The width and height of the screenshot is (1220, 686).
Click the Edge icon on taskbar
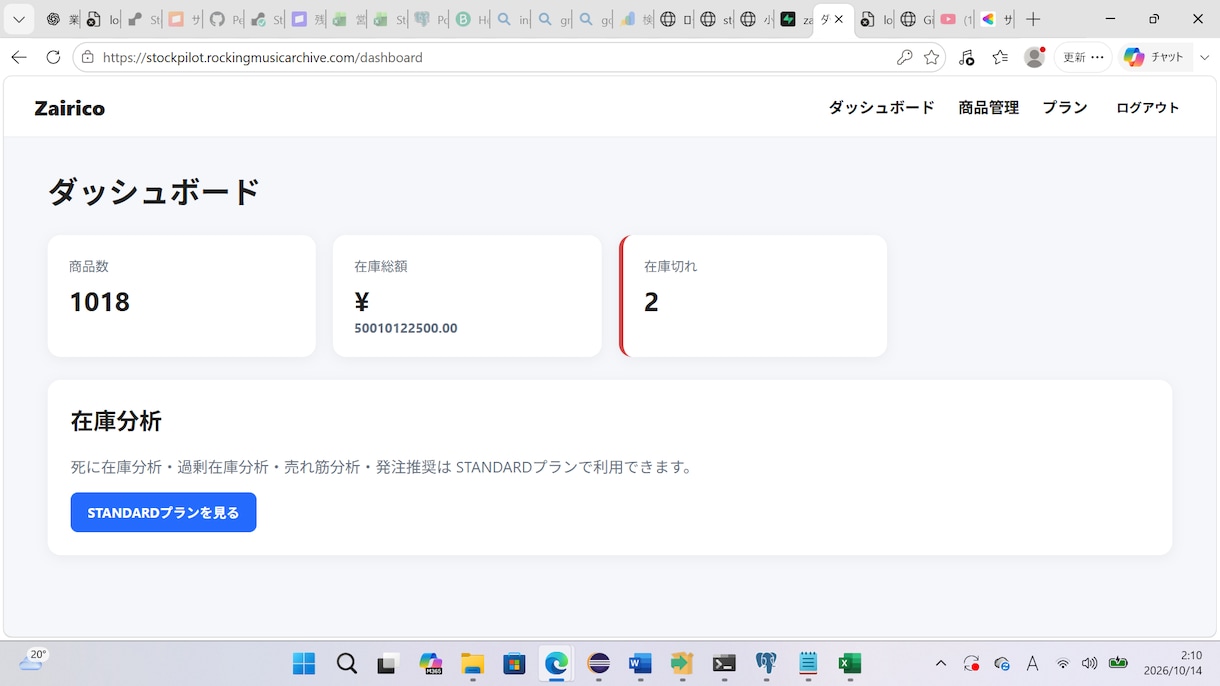556,663
